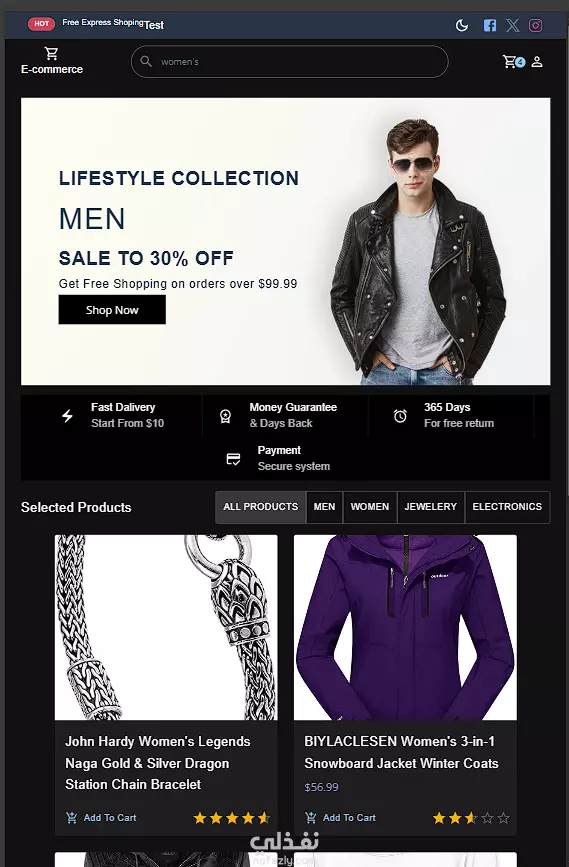Click the search magnifier icon
The width and height of the screenshot is (569, 867).
(x=146, y=61)
